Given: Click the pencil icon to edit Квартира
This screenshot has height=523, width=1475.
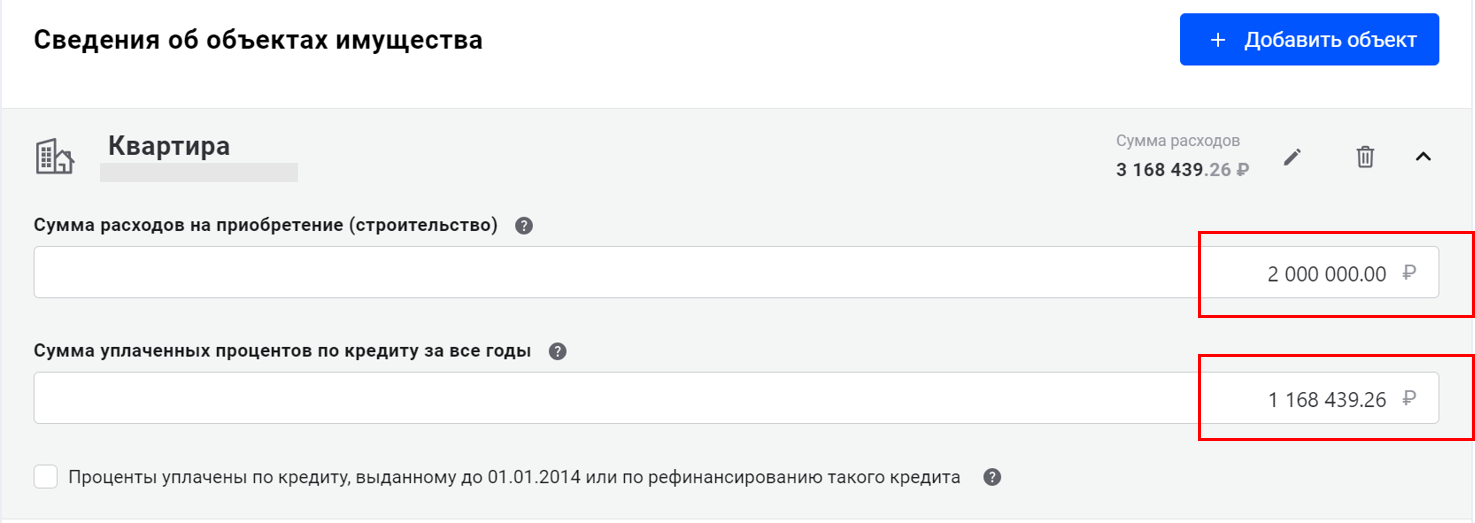Looking at the screenshot, I should coord(1293,157).
